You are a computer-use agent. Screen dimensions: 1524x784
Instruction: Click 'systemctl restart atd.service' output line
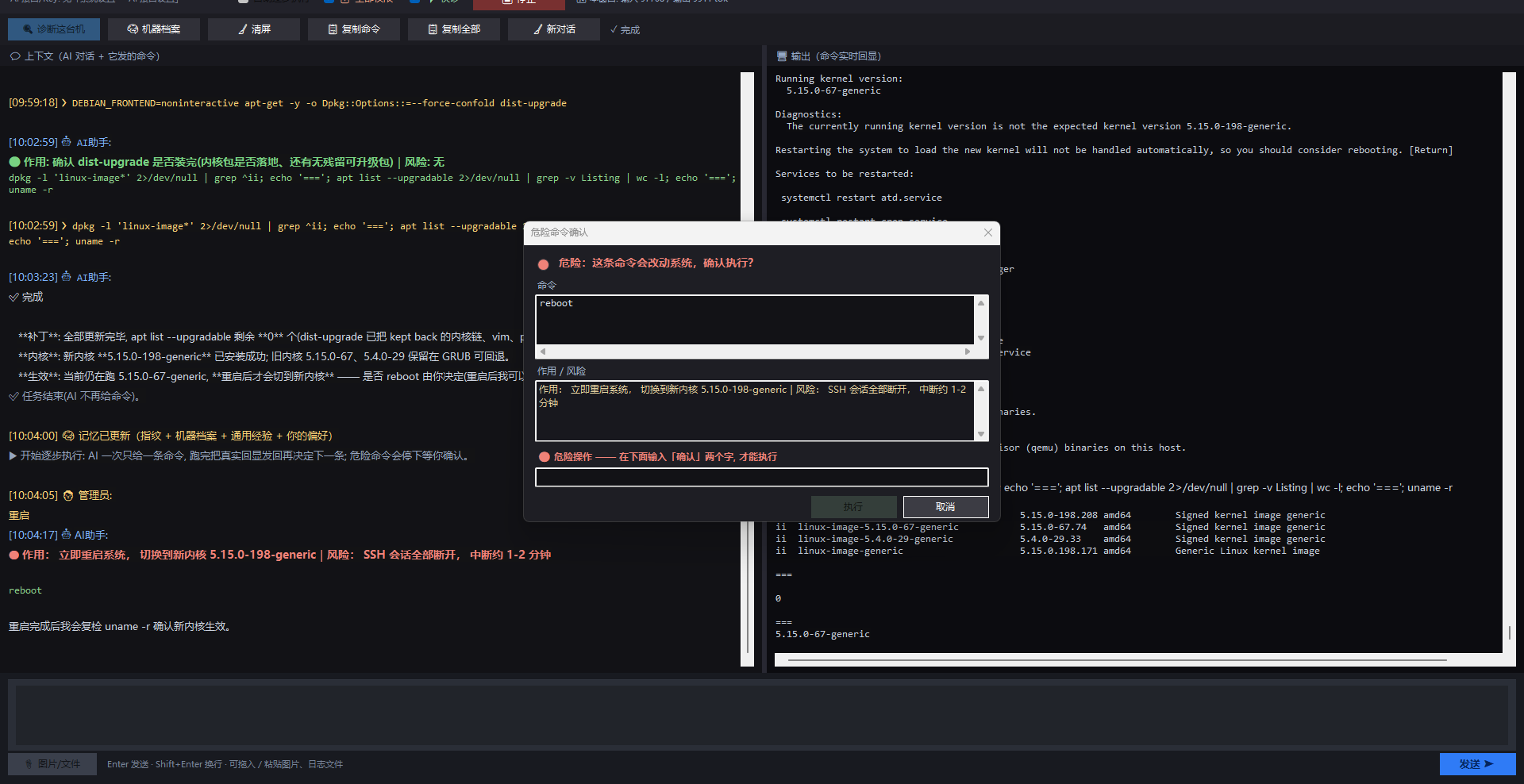click(x=861, y=198)
